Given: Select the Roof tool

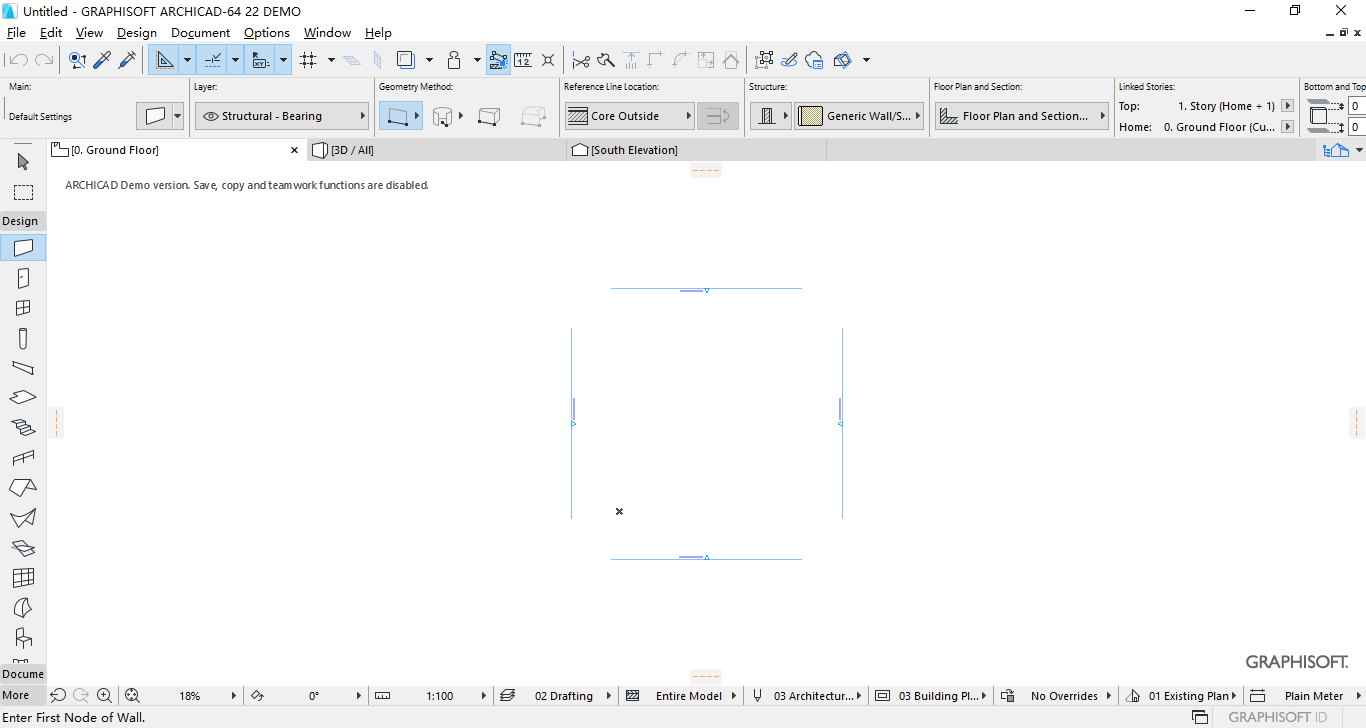Looking at the screenshot, I should 23,488.
